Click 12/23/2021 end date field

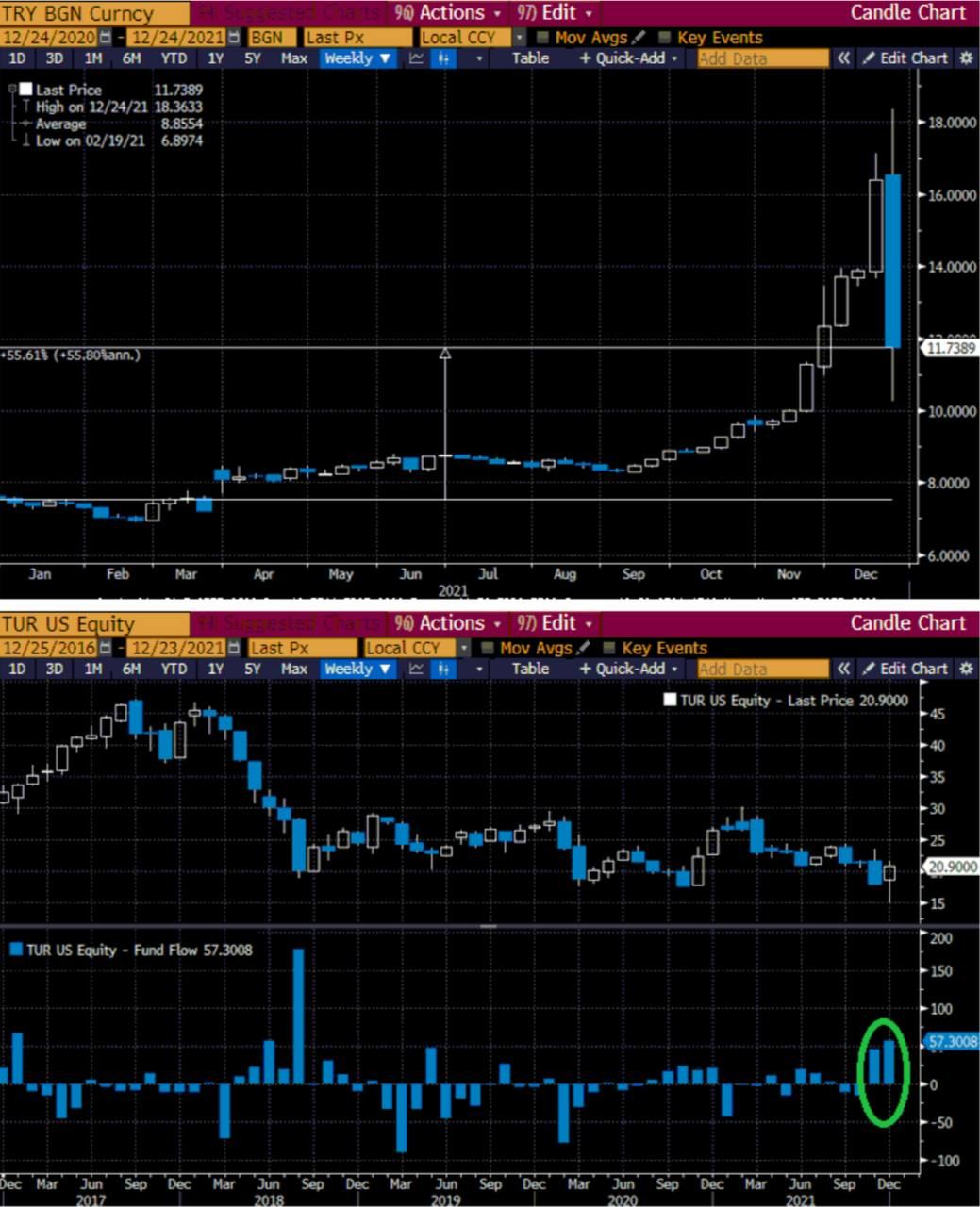point(176,648)
